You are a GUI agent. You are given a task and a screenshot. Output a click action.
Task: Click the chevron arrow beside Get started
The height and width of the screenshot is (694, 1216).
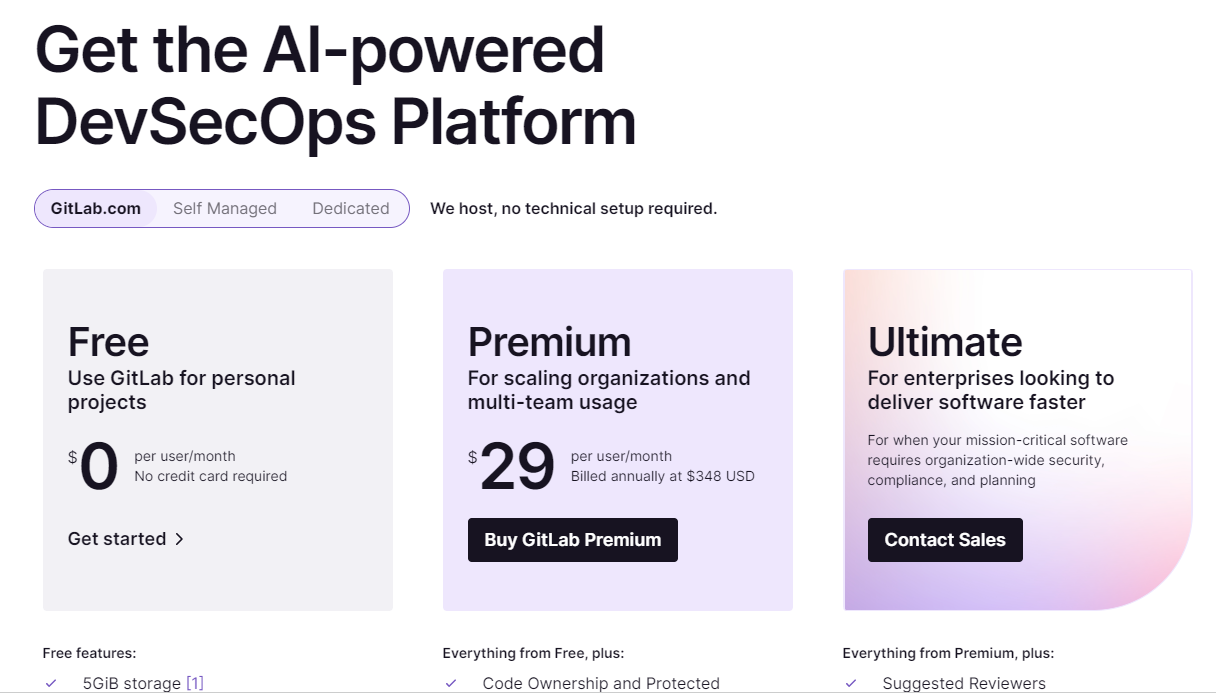(x=180, y=539)
